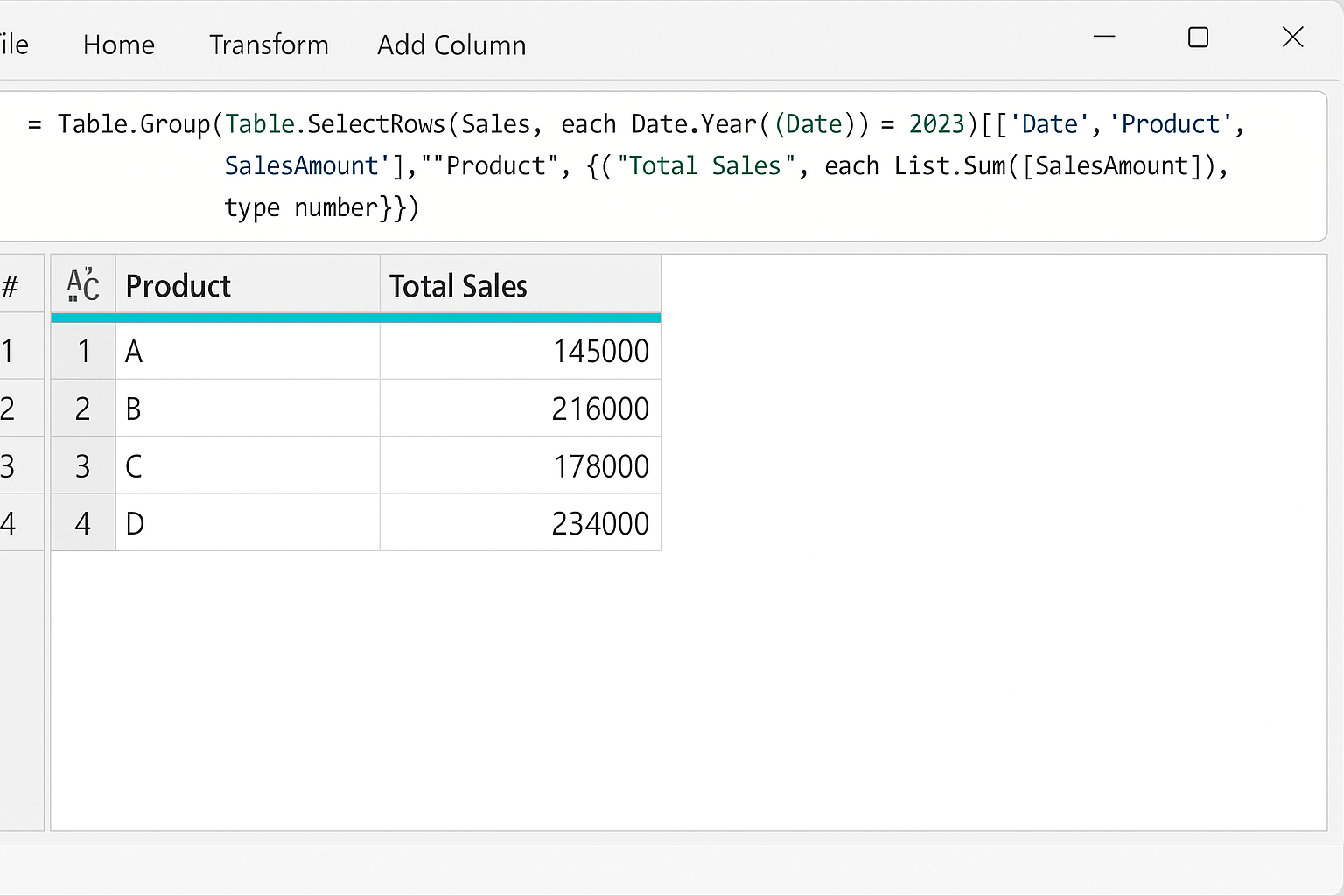Select product cell C
The width and height of the screenshot is (1344, 896).
[x=248, y=465]
